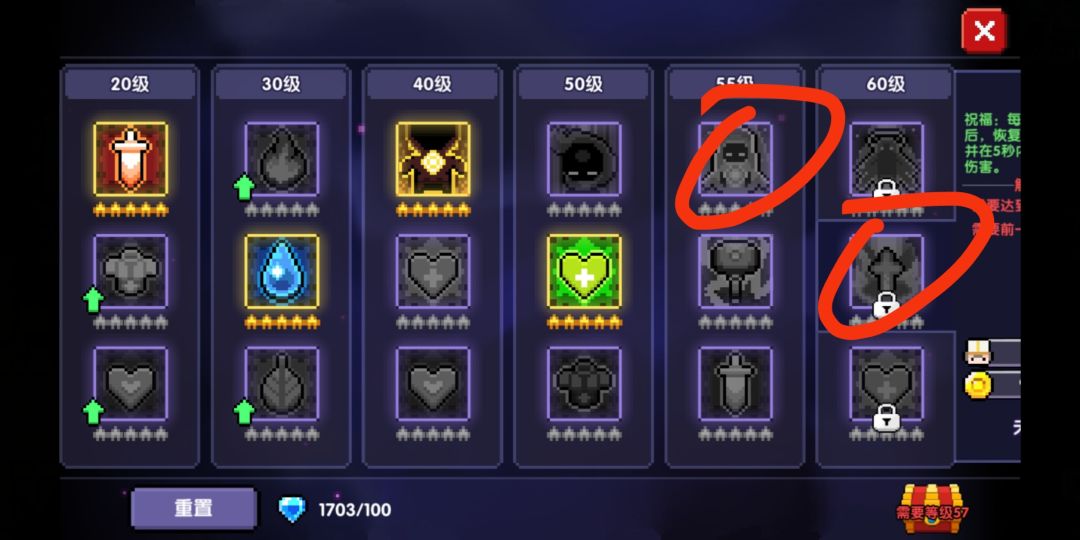This screenshot has width=1080, height=540.
Task: Click the blue gem currency counter
Action: (x=335, y=510)
